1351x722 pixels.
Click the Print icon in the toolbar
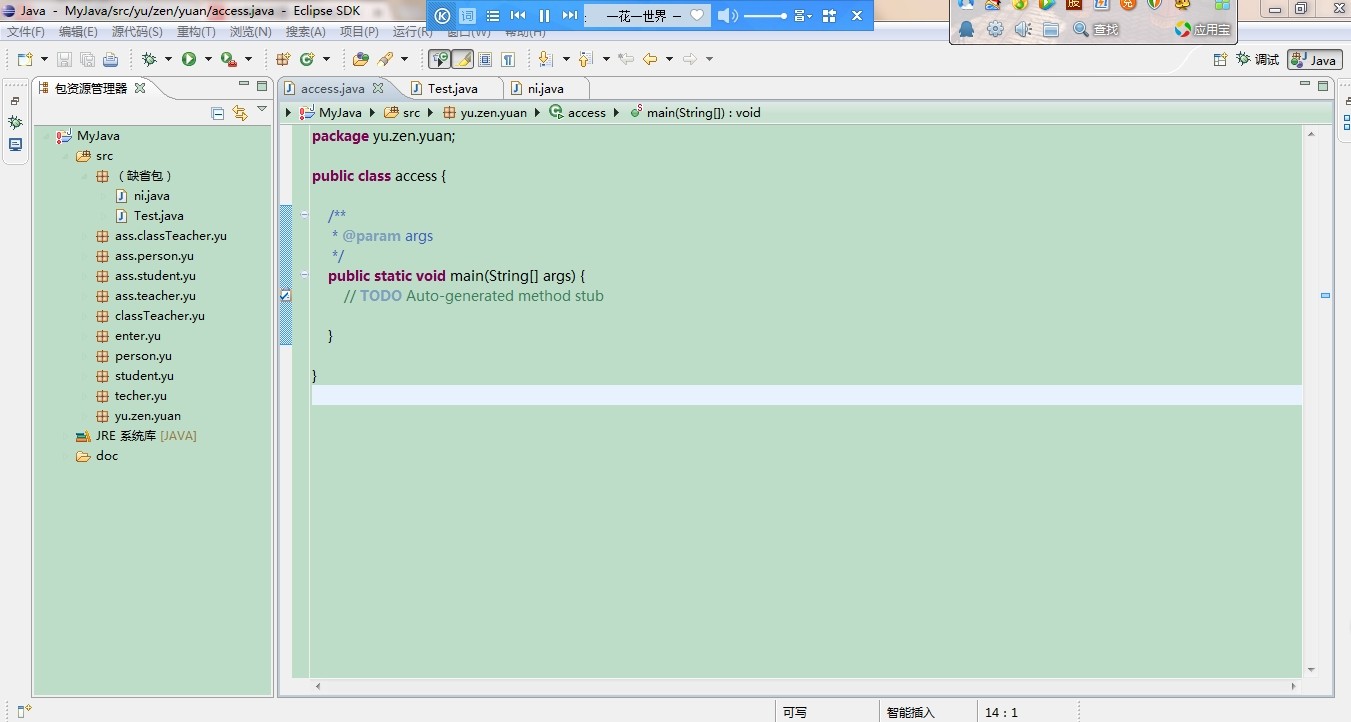pos(110,60)
